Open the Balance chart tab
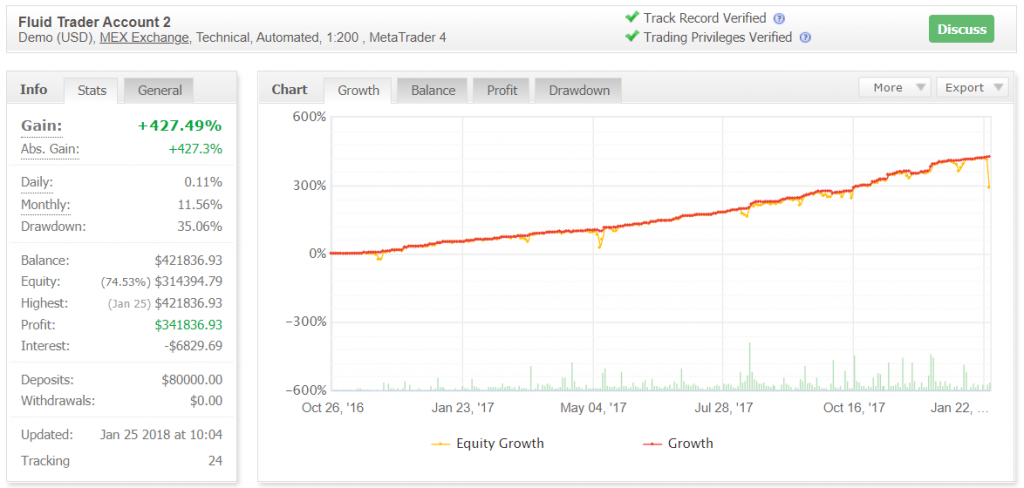This screenshot has width=1024, height=488. 433,90
